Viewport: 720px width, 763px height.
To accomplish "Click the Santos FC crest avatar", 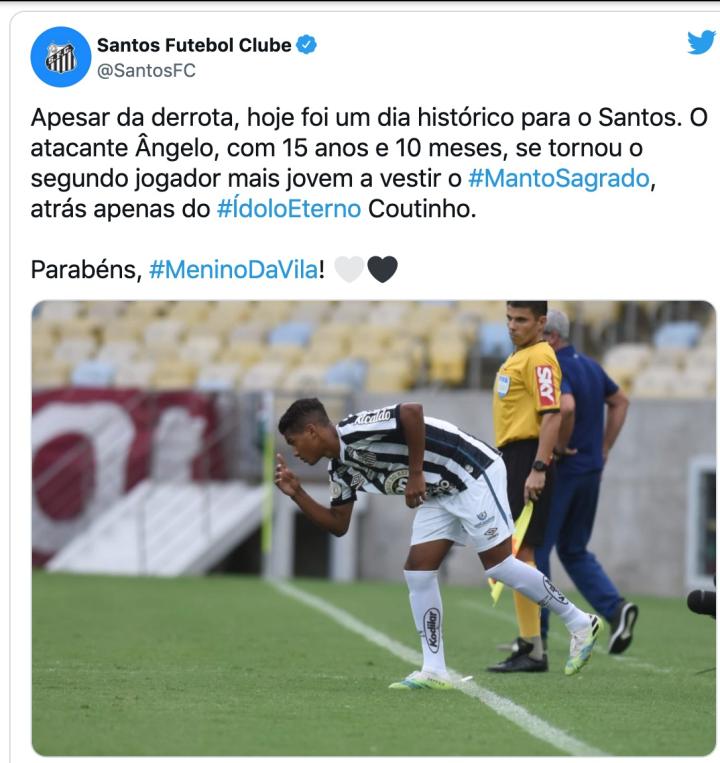I will (61, 57).
